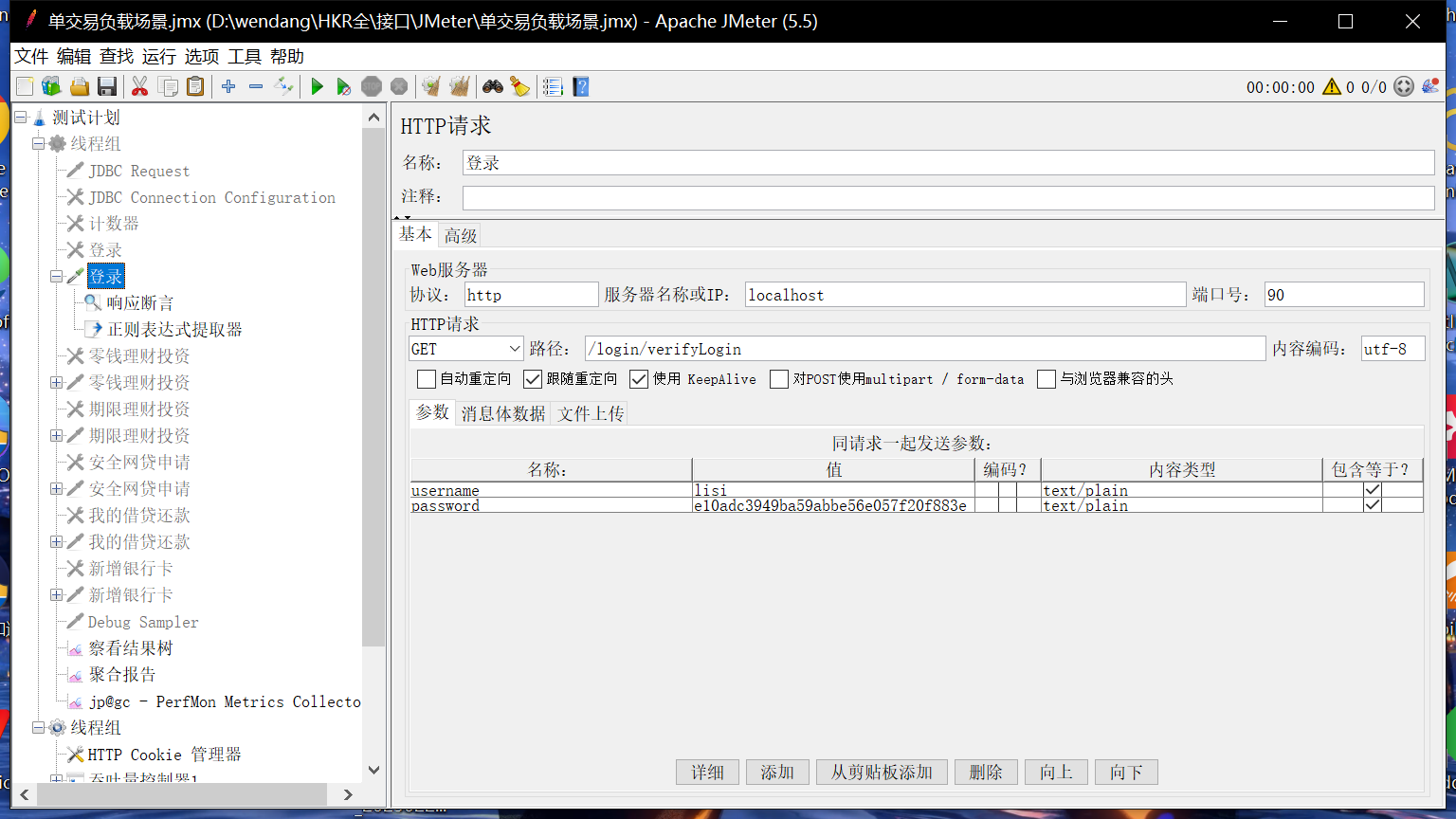Image resolution: width=1456 pixels, height=819 pixels.
Task: Switch to the 高级 tab
Action: pos(461,235)
